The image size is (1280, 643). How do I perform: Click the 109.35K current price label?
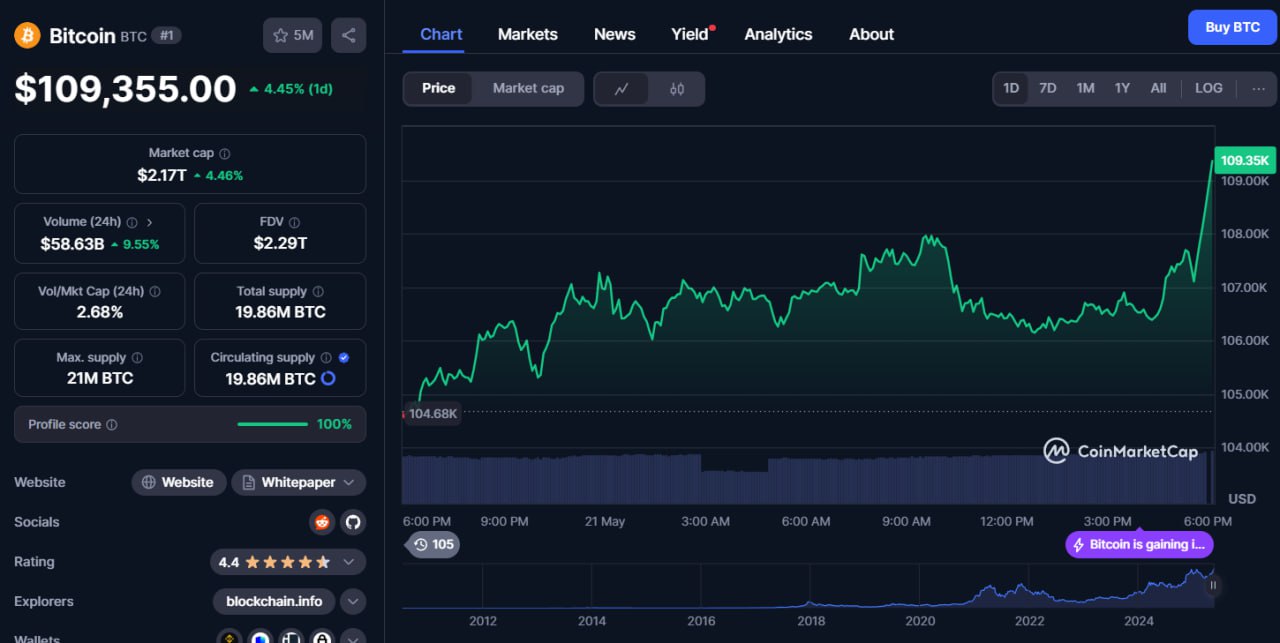(x=1245, y=160)
